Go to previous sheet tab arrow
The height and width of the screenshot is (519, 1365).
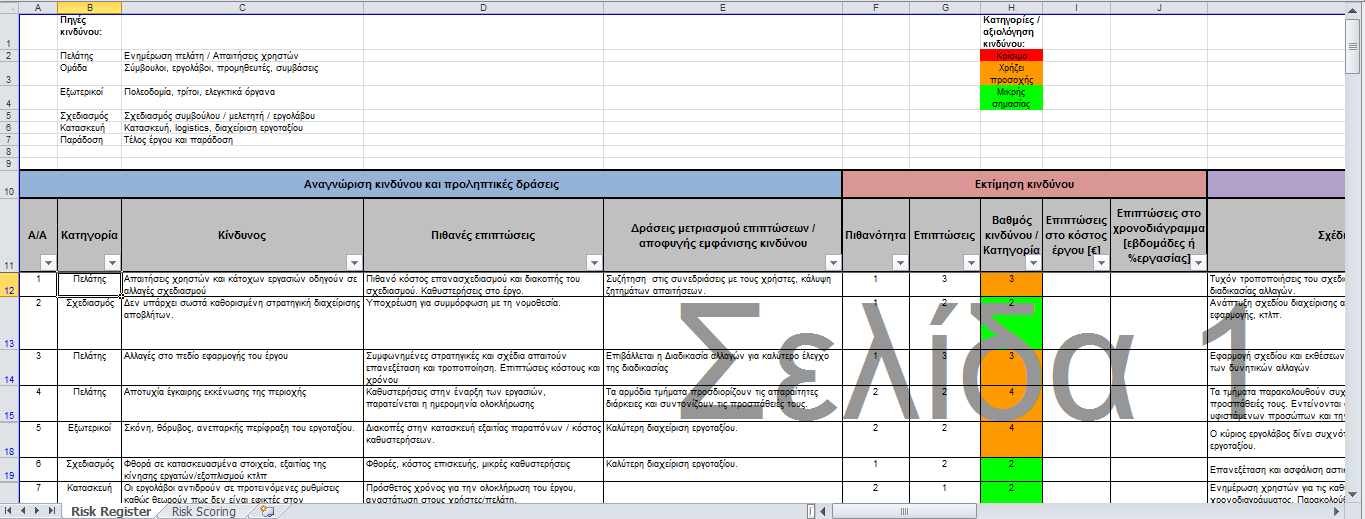pos(24,512)
